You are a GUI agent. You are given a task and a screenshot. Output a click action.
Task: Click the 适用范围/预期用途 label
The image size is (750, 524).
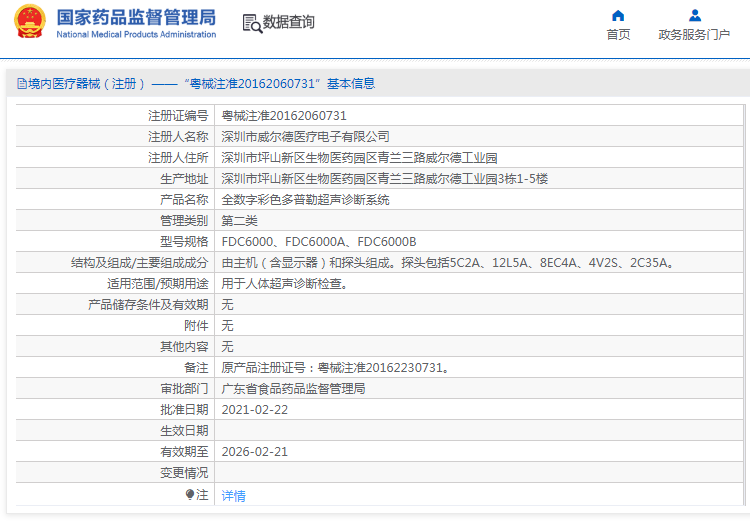pos(158,284)
